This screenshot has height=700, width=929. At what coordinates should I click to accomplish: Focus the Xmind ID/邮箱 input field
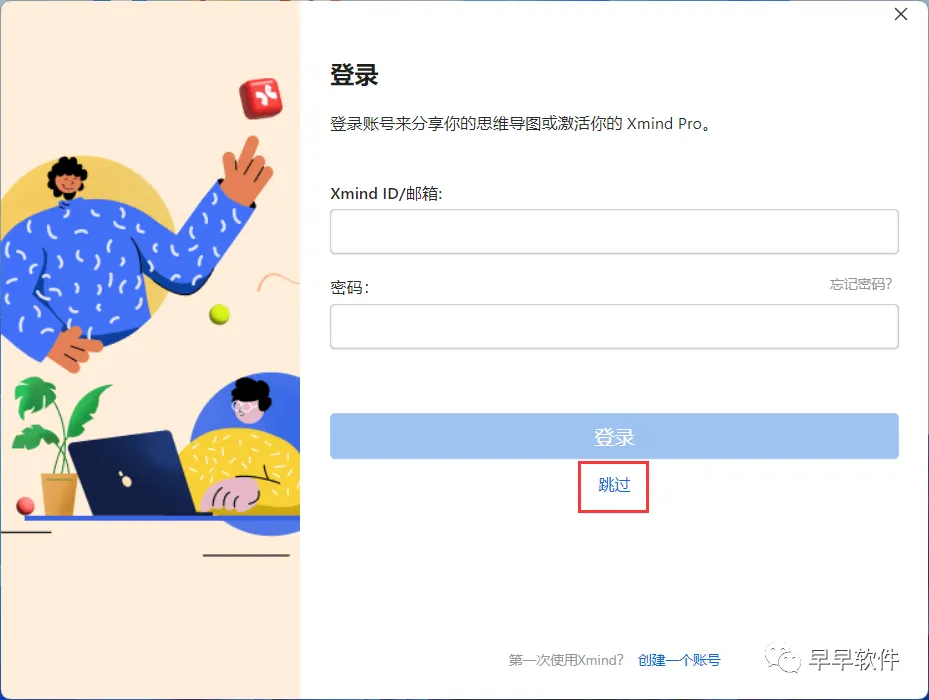(x=614, y=231)
